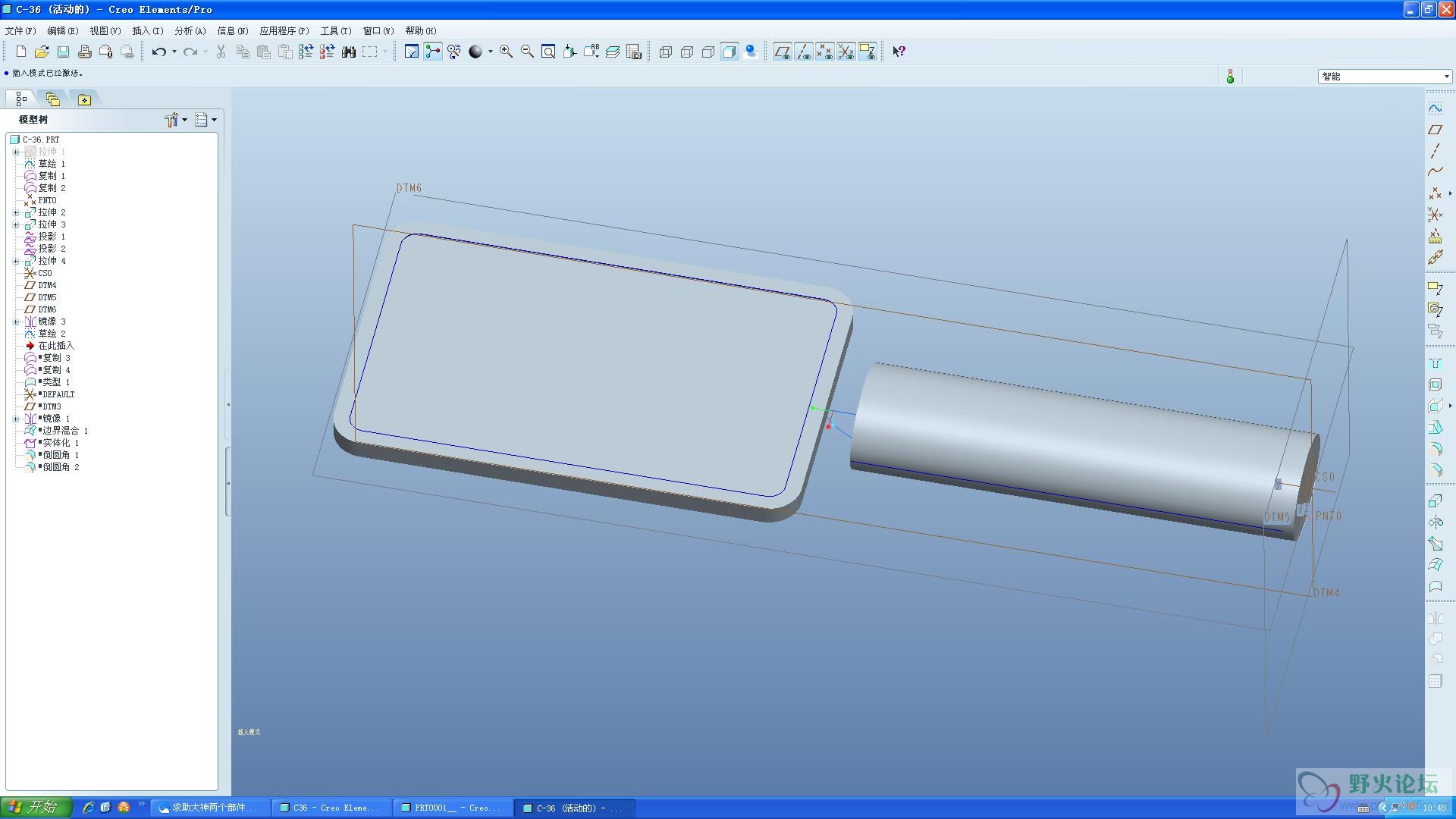1456x819 pixels.
Task: Switch to the C36 Creo Elements taskbar window
Action: pos(332,808)
